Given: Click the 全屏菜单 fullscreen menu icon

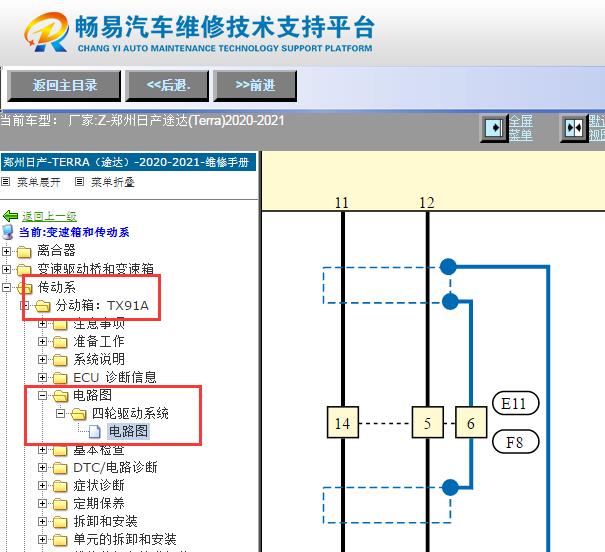Looking at the screenshot, I should [x=493, y=128].
